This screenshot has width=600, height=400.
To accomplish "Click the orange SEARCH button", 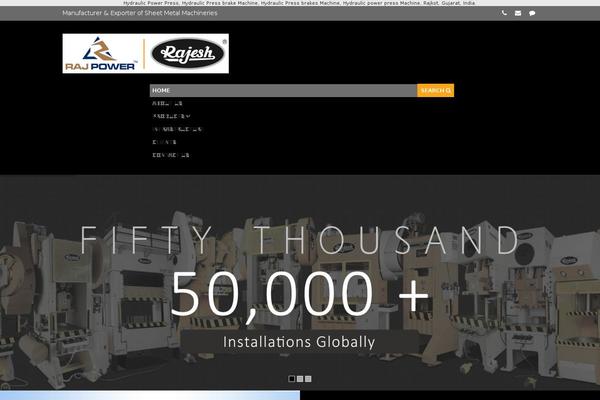I will 435,90.
